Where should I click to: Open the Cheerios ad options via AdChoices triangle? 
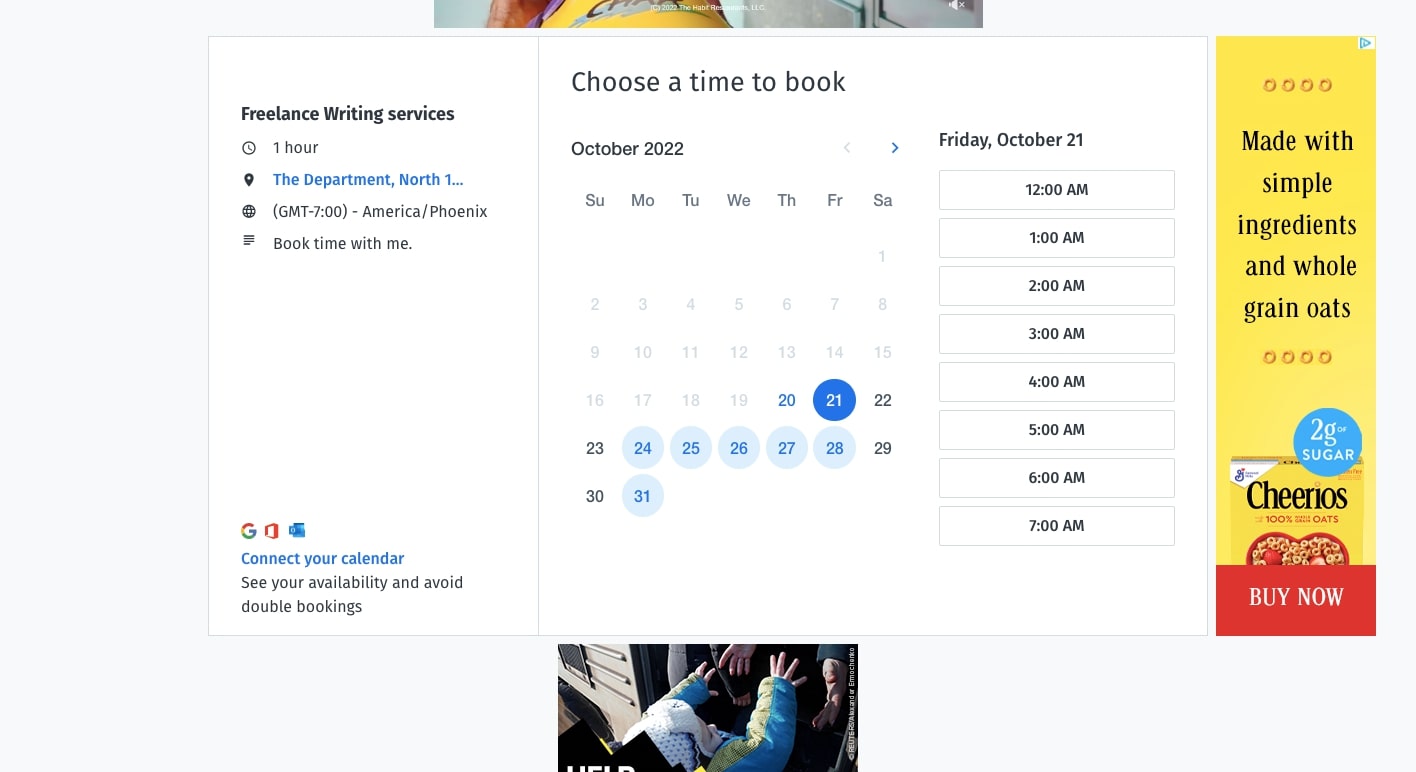click(x=1364, y=43)
